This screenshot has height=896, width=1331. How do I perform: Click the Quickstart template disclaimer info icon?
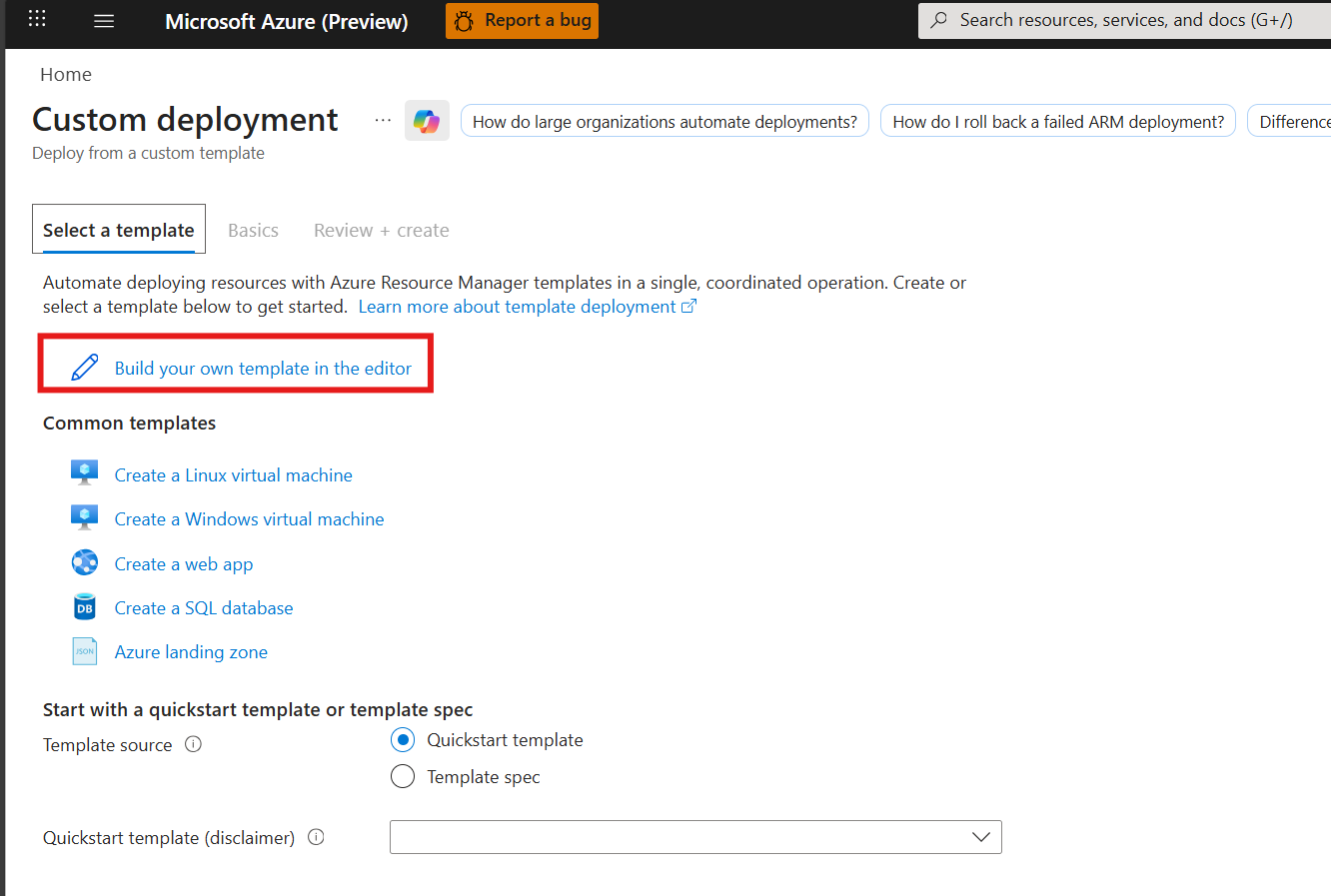316,837
